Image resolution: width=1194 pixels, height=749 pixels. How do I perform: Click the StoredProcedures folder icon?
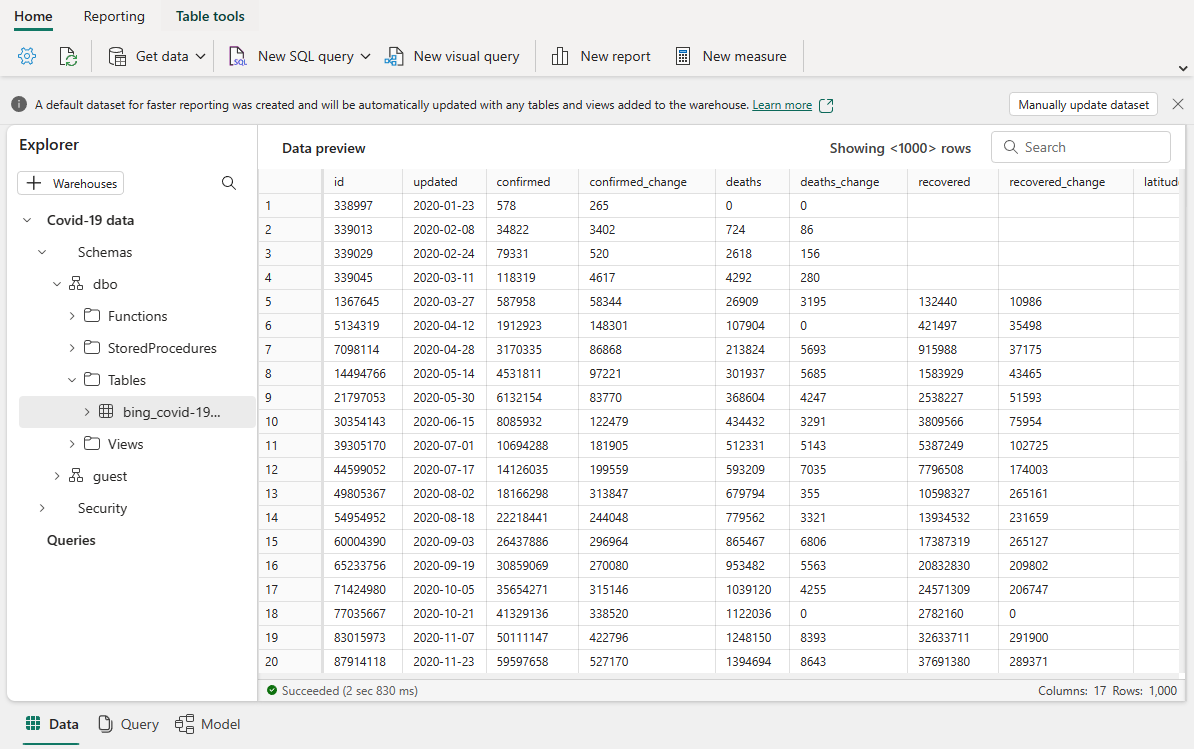pyautogui.click(x=92, y=347)
